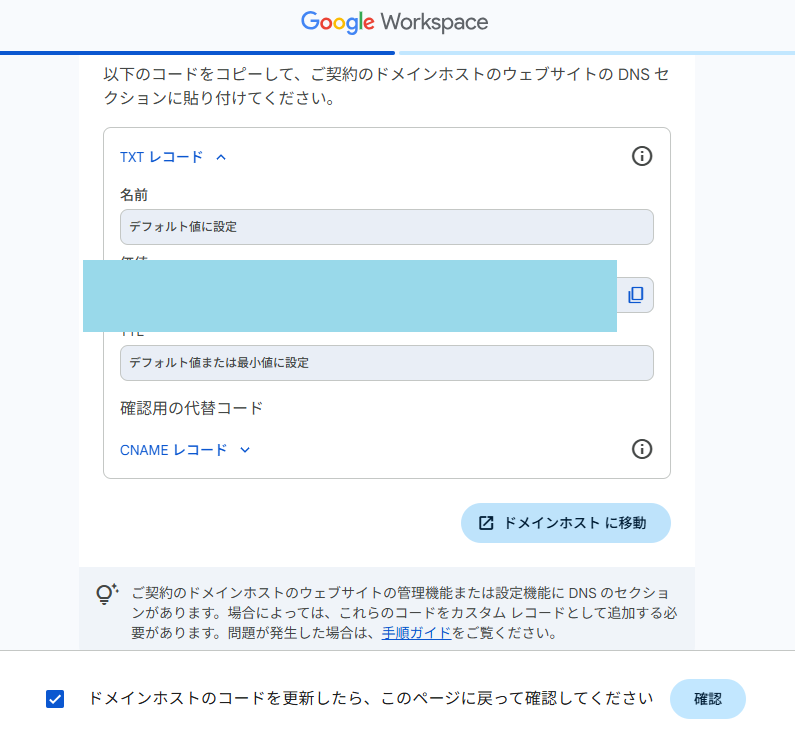
Task: Open the 手順ガイド link
Action: (416, 633)
